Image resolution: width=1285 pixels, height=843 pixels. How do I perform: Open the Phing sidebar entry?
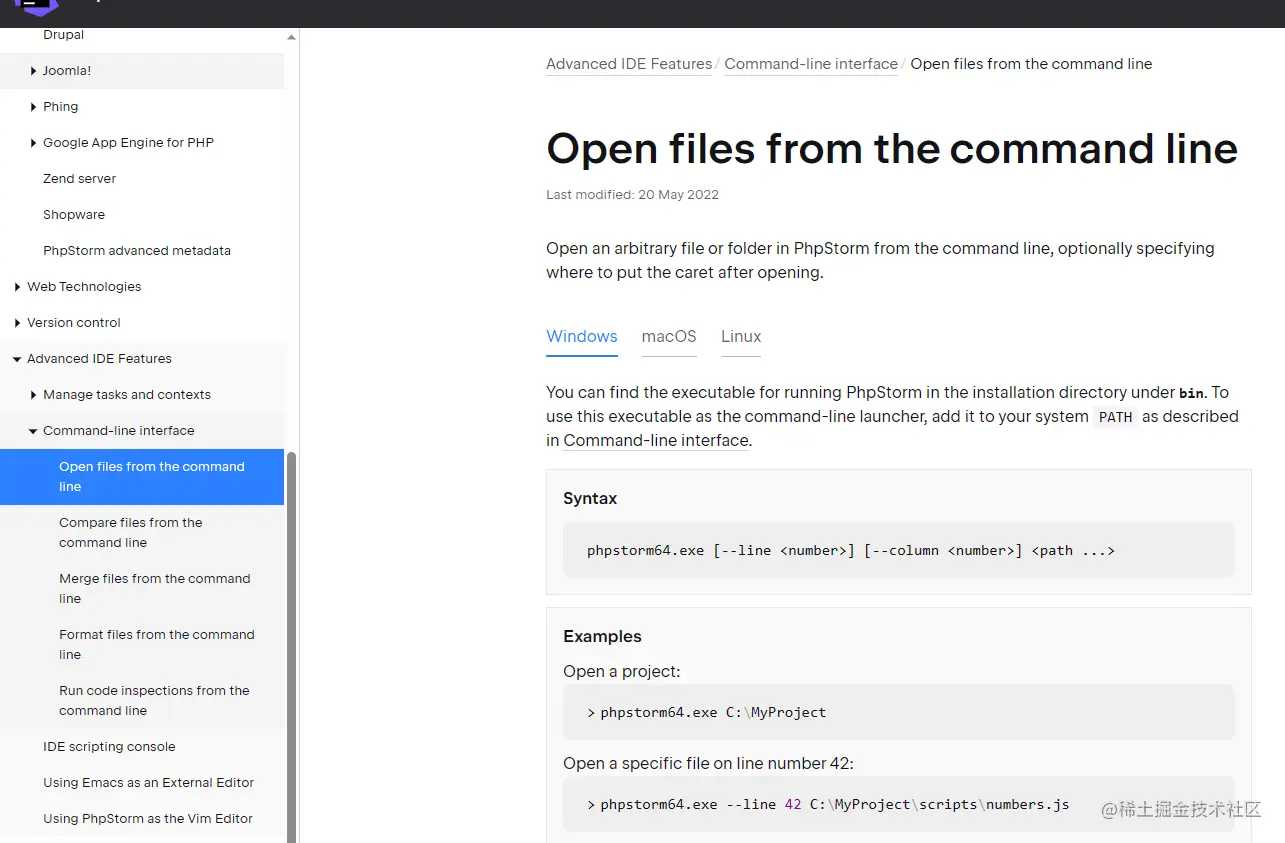click(60, 107)
